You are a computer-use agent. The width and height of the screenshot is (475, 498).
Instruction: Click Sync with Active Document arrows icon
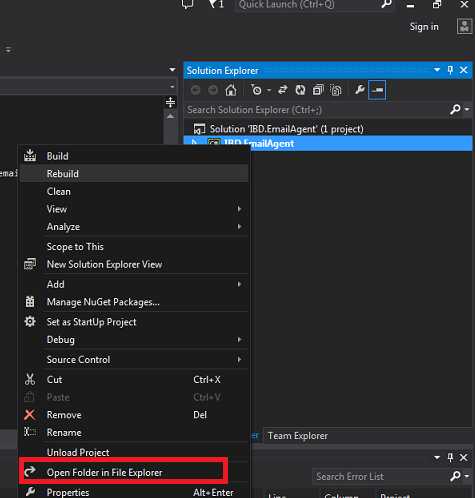[x=283, y=90]
